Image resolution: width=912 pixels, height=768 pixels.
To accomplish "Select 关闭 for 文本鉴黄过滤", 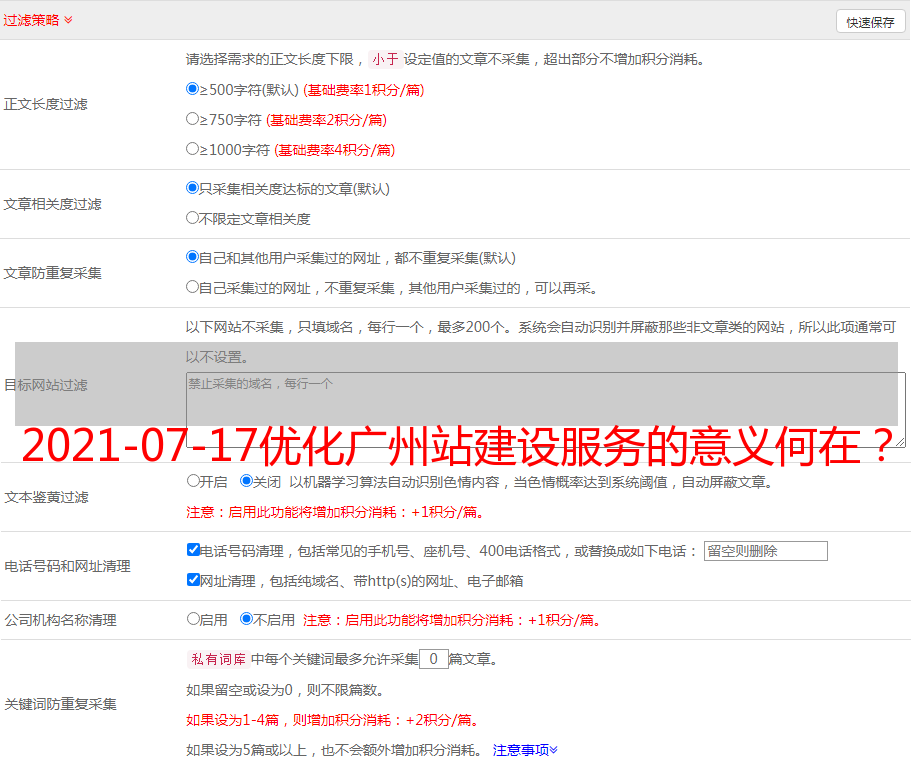I will coord(246,481).
